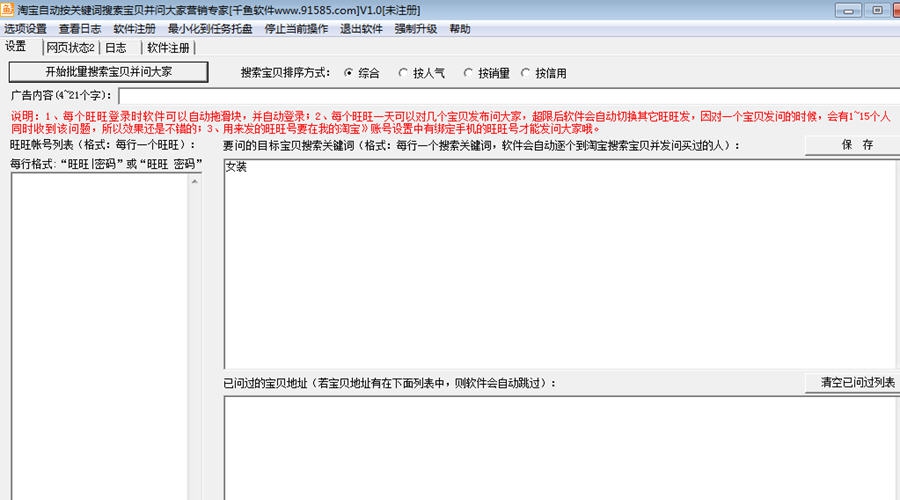This screenshot has width=900, height=500.
Task: Switch to the 软件注册 tab
Action: click(168, 48)
